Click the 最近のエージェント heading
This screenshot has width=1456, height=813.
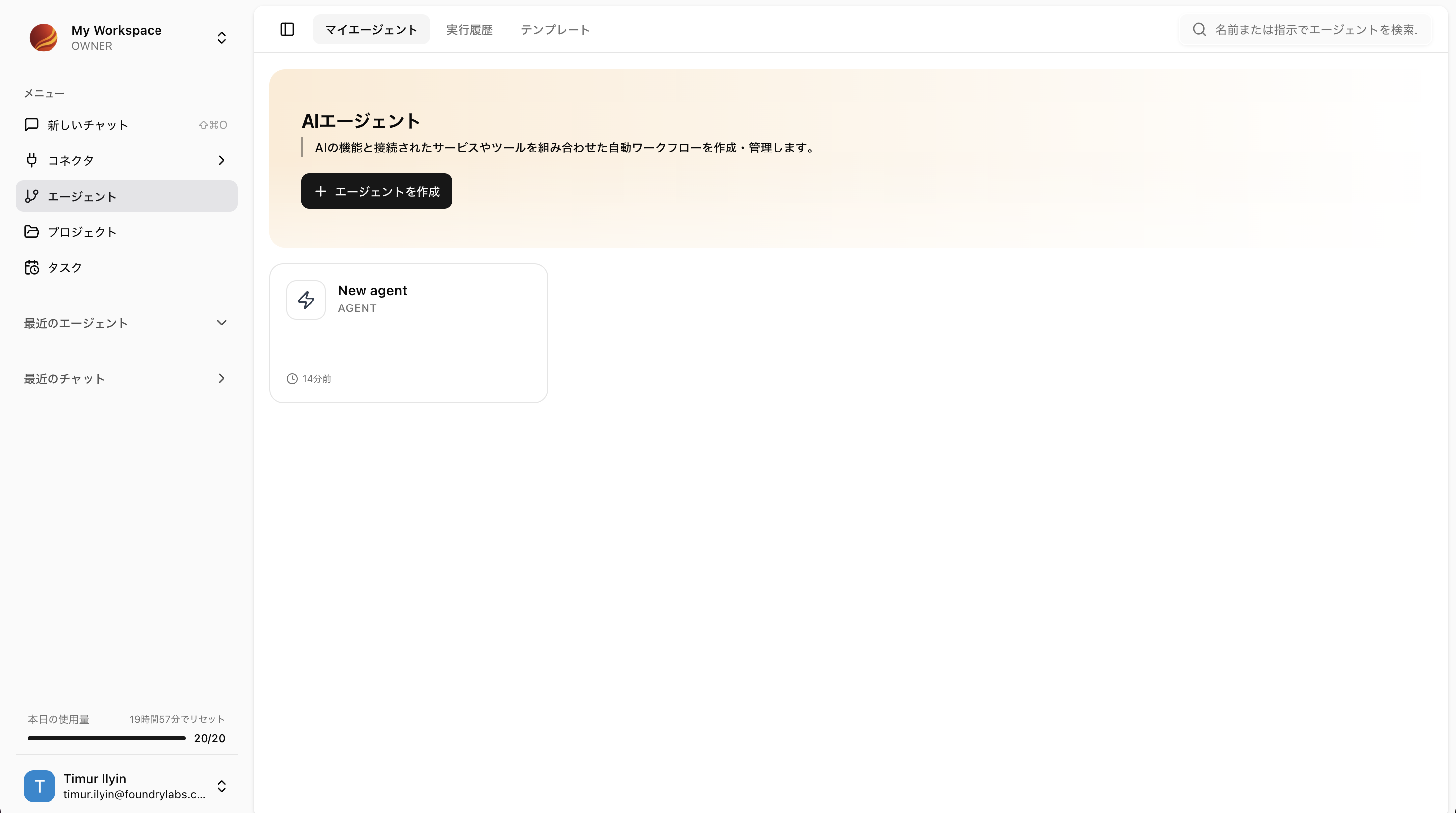76,323
